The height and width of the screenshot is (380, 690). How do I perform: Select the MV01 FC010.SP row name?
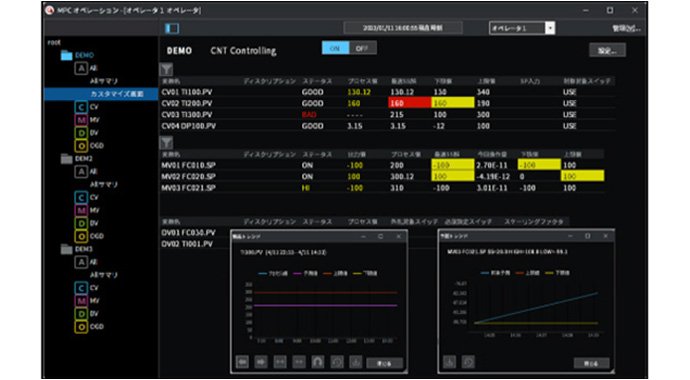click(188, 165)
